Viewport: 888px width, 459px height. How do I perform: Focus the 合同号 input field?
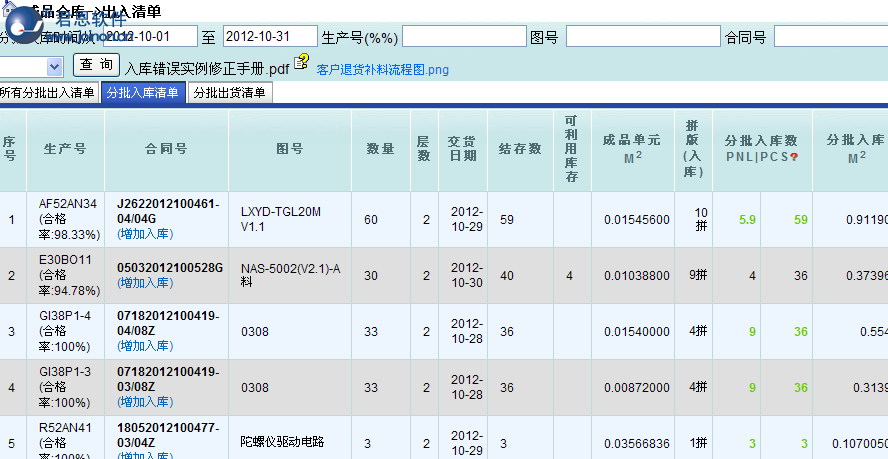(831, 36)
